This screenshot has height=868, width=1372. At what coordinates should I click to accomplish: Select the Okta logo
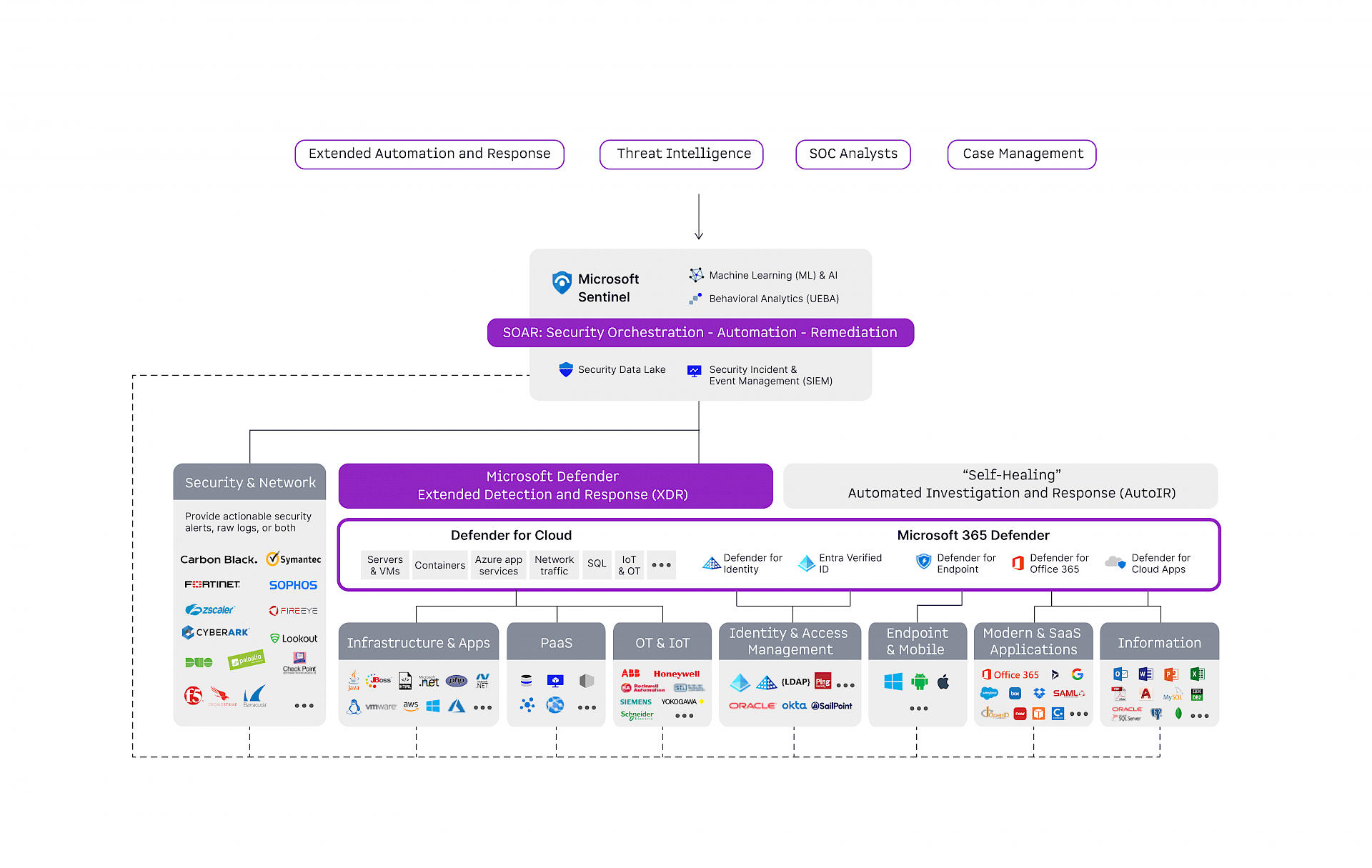pyautogui.click(x=794, y=706)
